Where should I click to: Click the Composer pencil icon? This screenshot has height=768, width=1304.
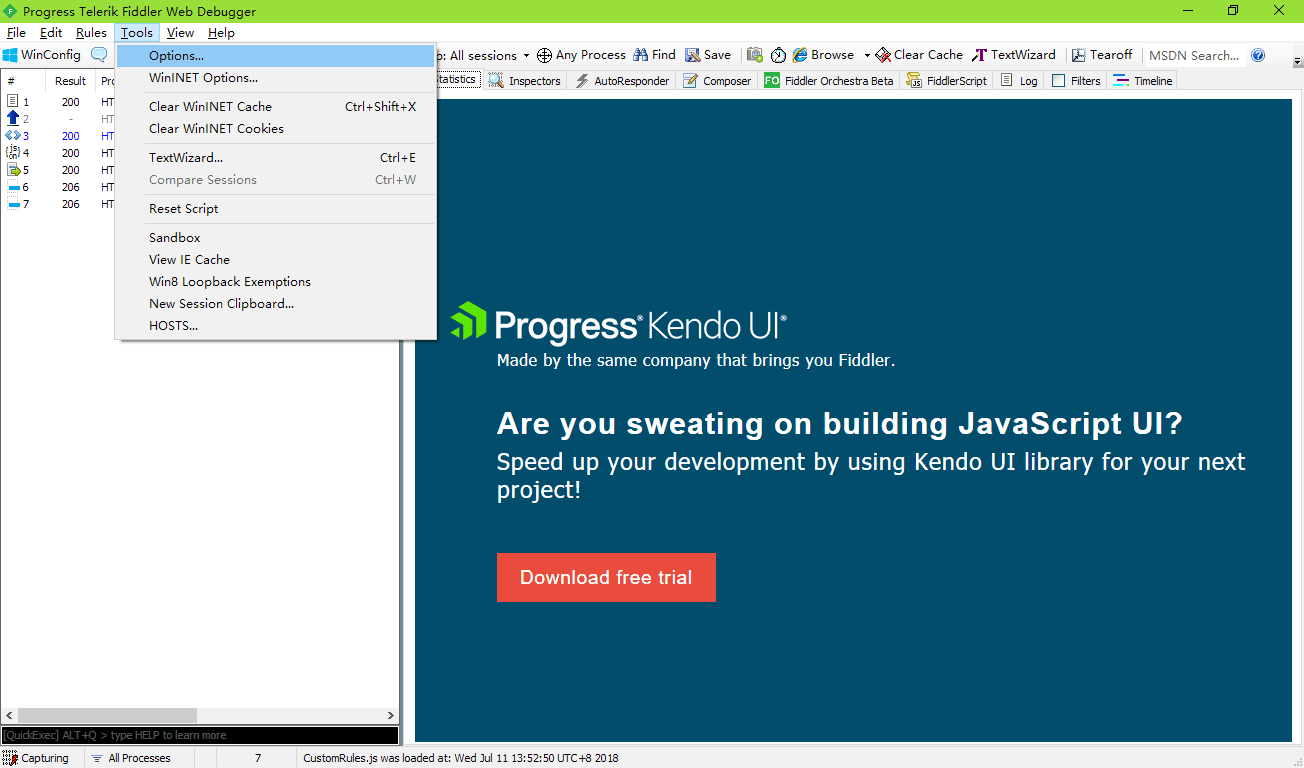(x=691, y=81)
